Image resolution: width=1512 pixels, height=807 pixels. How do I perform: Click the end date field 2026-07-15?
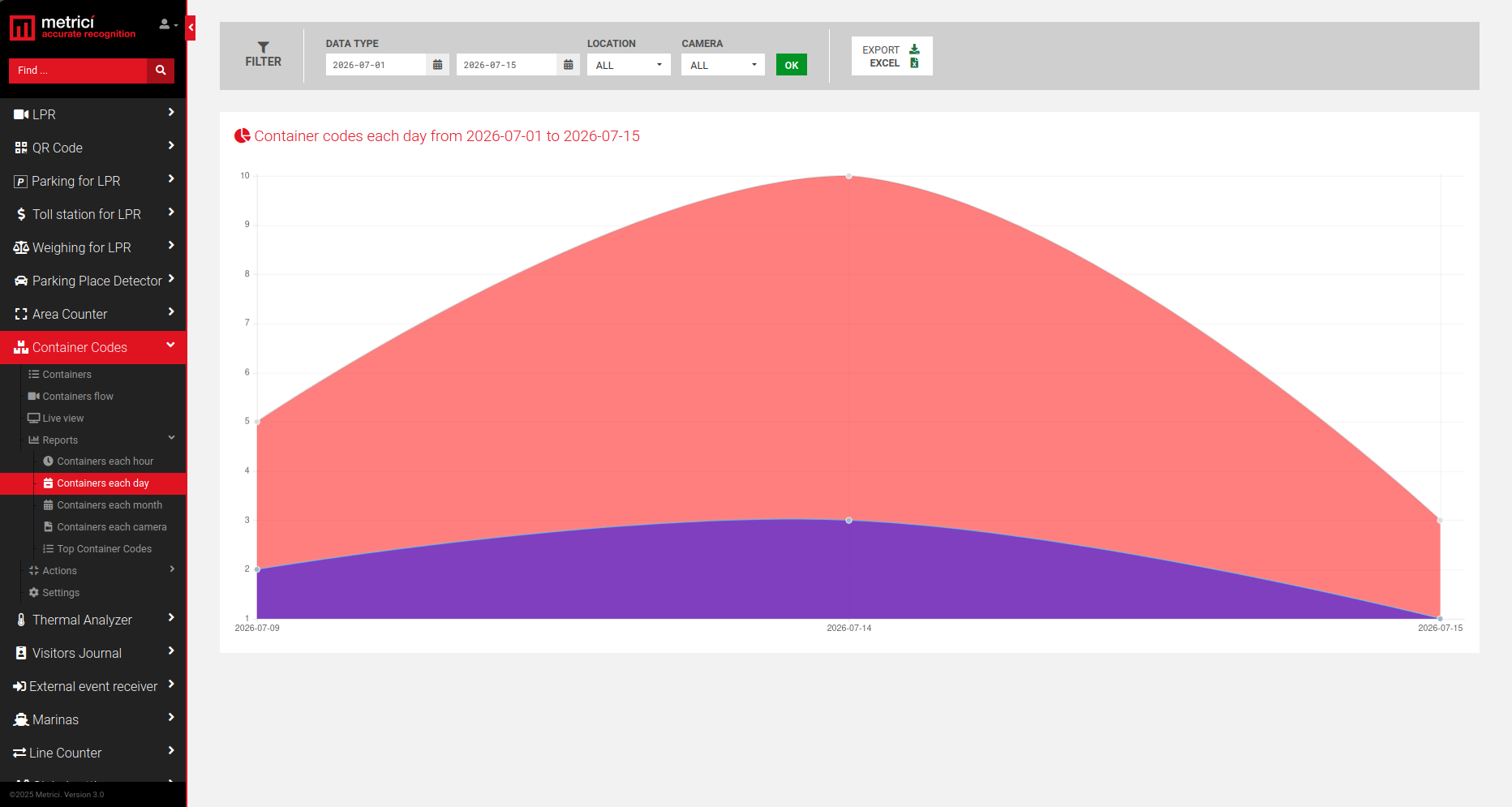tap(506, 65)
